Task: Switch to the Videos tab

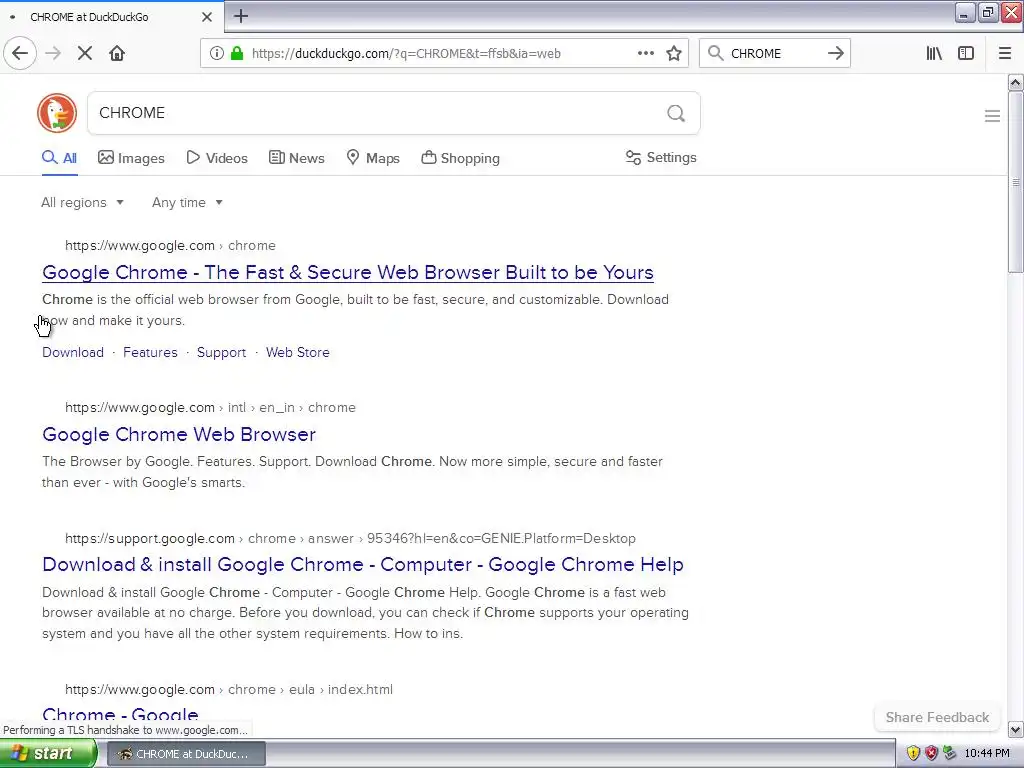Action: coord(217,158)
